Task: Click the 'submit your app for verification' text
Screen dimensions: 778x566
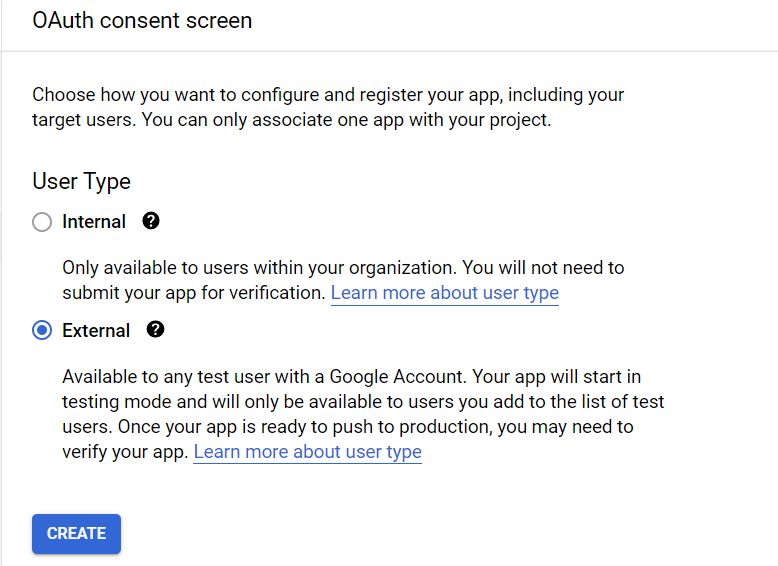Action: pyautogui.click(x=194, y=293)
